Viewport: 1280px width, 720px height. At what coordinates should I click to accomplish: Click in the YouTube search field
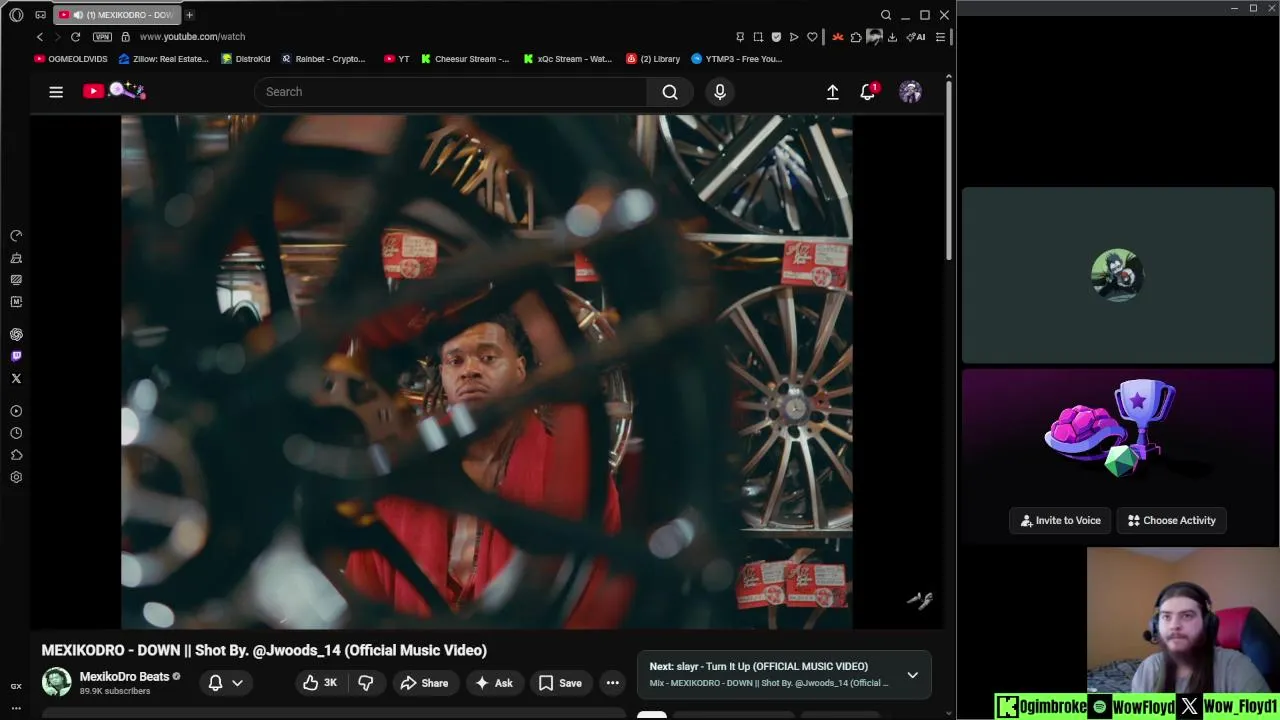[450, 92]
